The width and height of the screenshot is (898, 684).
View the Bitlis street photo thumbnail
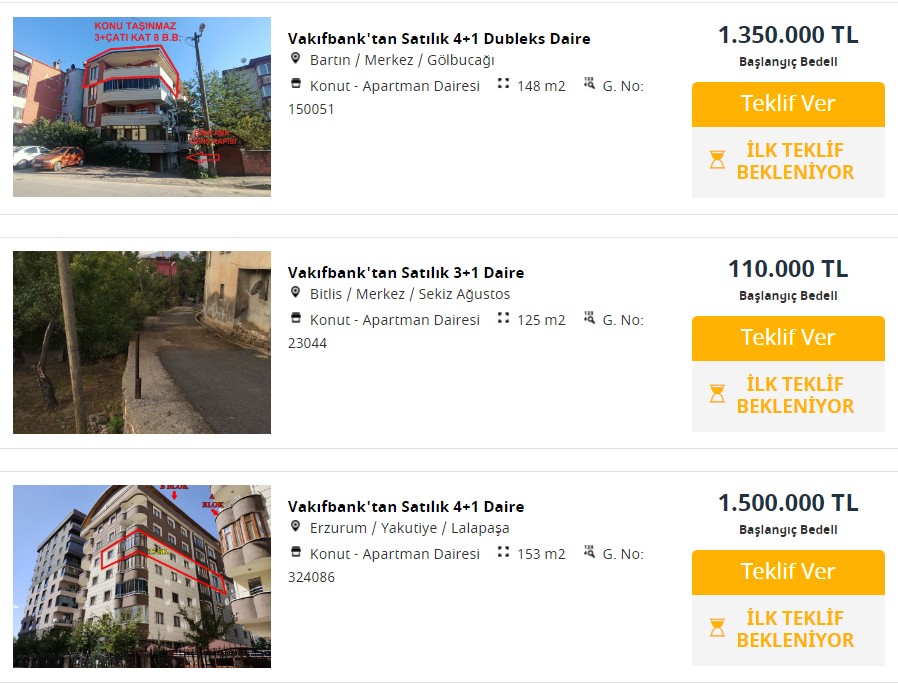click(142, 342)
